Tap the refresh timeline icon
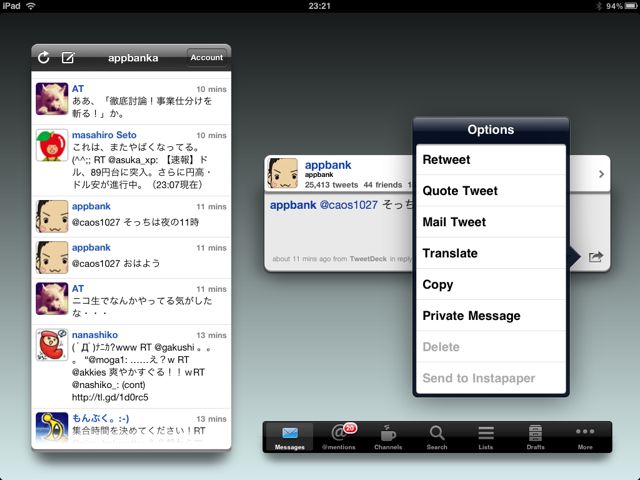Image resolution: width=640 pixels, height=480 pixels. 44,58
